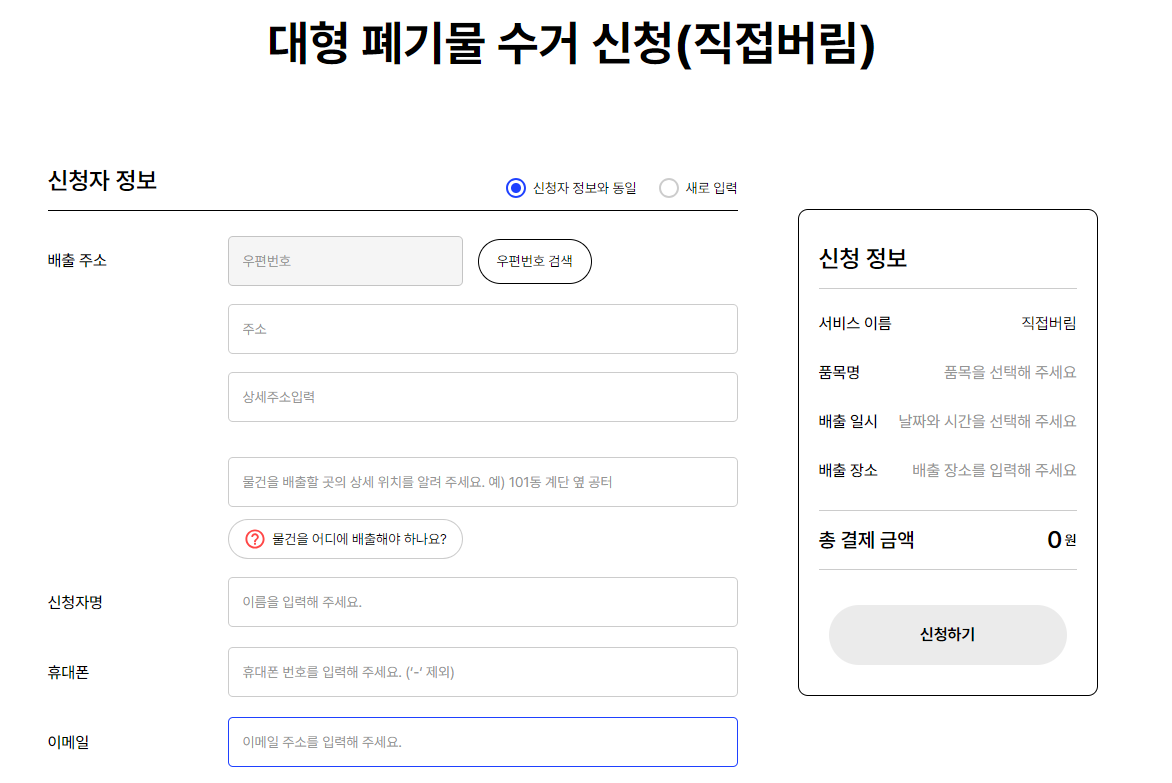Select the 휴대폰 phone number field
Screen dimensions: 1172x783
pos(483,671)
